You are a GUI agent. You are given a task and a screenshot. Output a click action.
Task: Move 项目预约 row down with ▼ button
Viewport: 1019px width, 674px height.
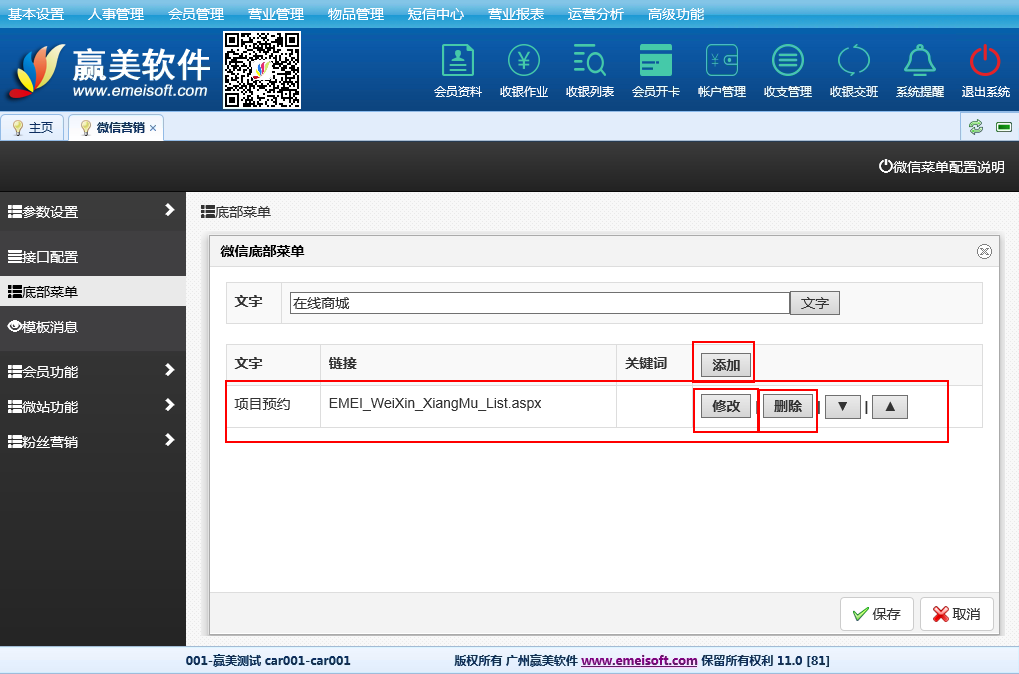tap(842, 406)
